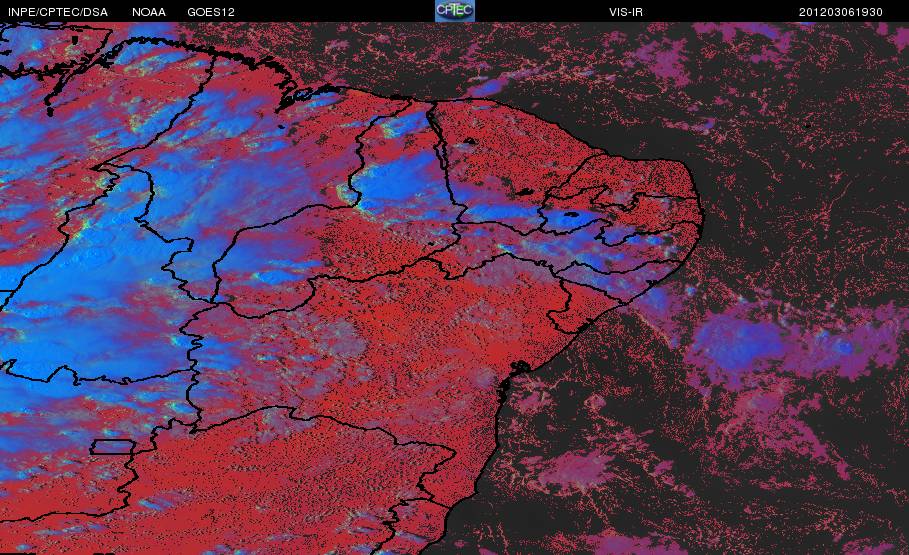Viewport: 909px width, 555px height.
Task: Click inside the small Distrito Federal rectangle outline
Action: (x=112, y=447)
